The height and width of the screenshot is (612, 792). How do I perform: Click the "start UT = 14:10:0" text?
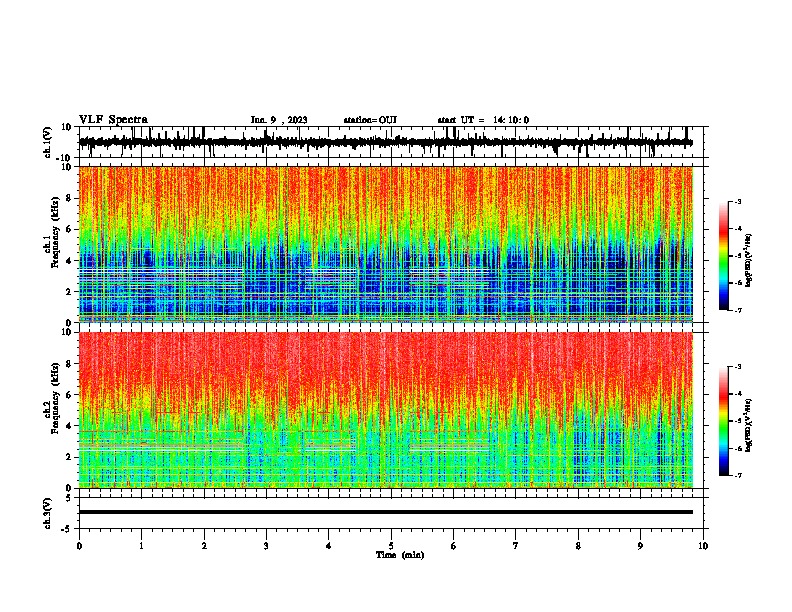[x=483, y=120]
